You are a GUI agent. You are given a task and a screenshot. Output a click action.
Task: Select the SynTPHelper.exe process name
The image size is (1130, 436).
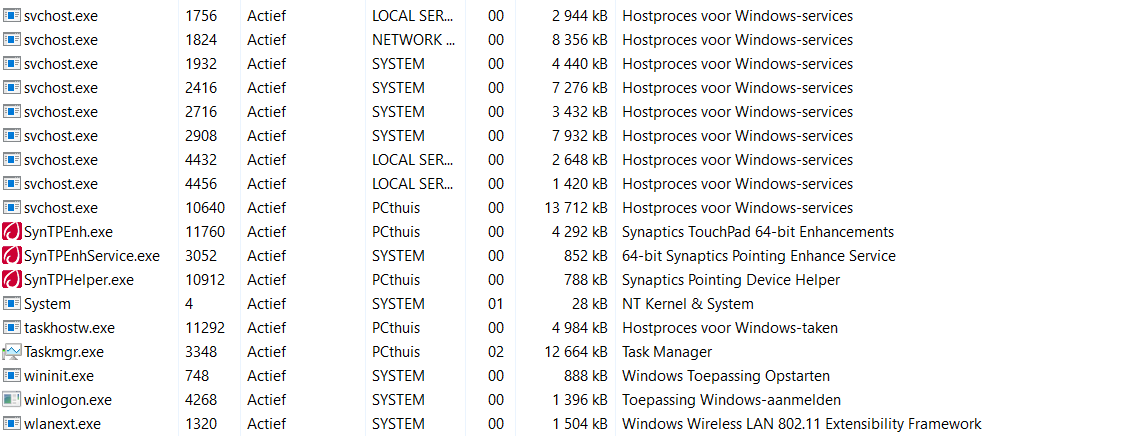79,280
